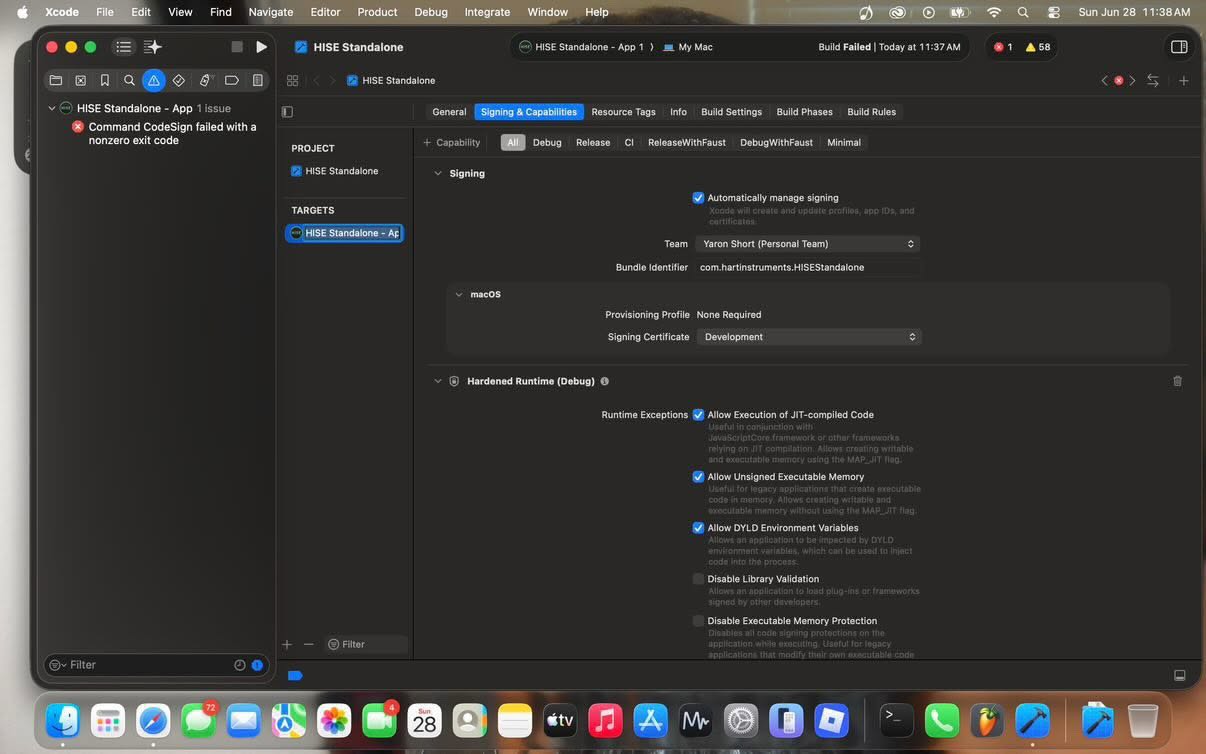1206x754 pixels.
Task: Uncheck Allow Execution of JIT-compiled Code
Action: 698,415
